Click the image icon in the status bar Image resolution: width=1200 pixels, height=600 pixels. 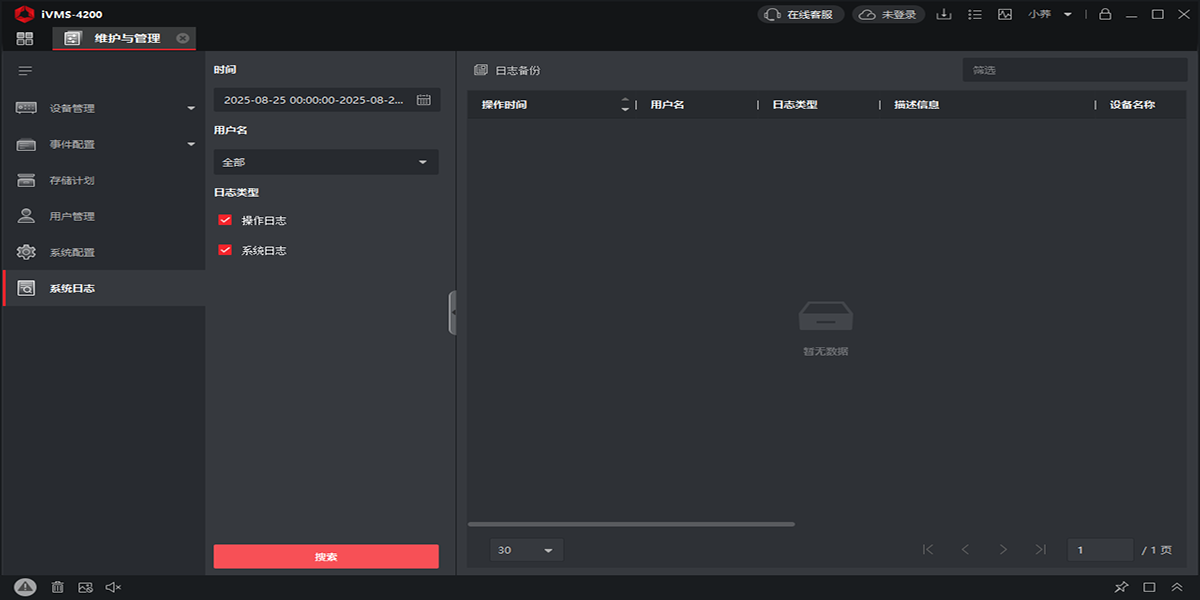[85, 587]
